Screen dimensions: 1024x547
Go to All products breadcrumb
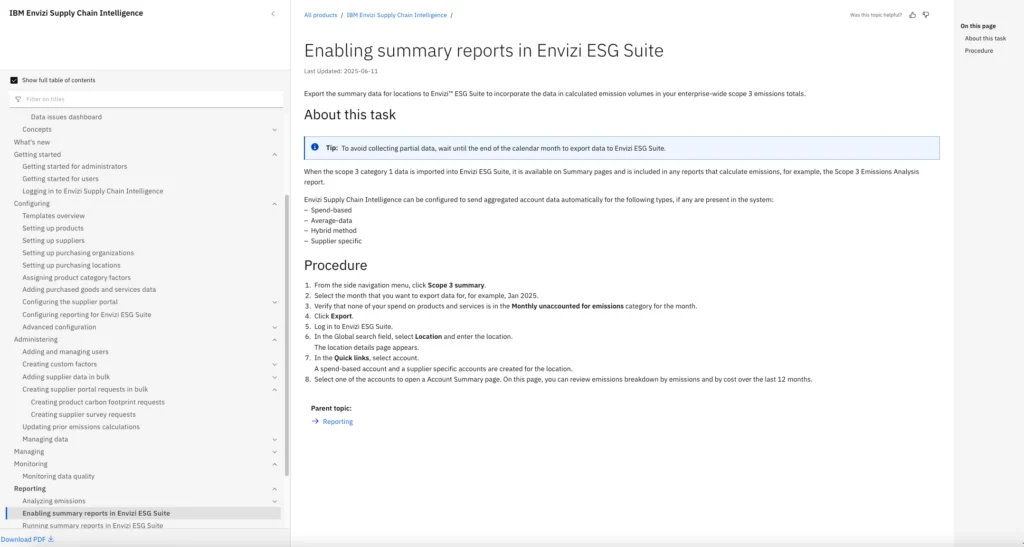[x=320, y=16]
